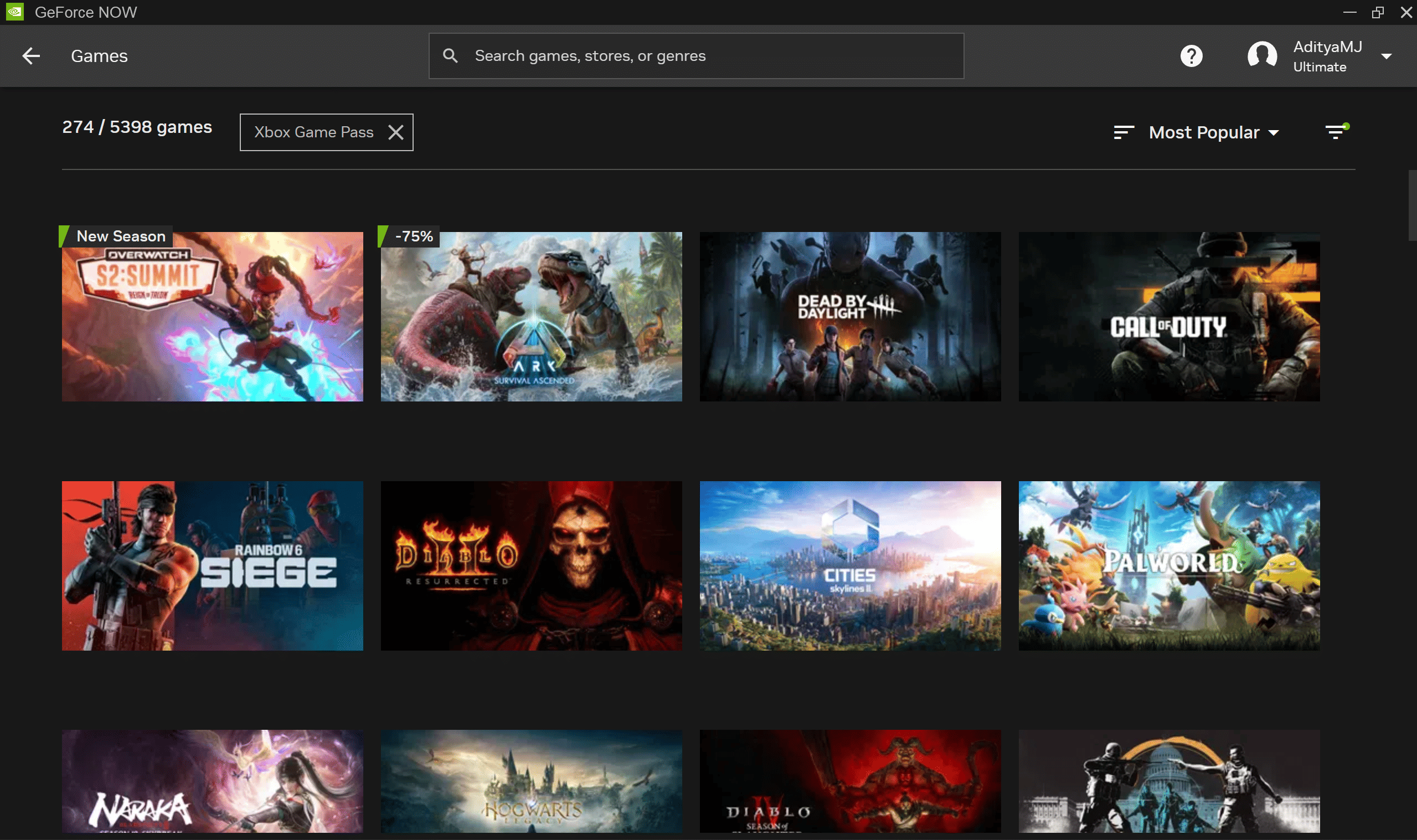Screen dimensions: 1417x840
Task: Toggle the -75% discount badge on ARK
Action: click(x=413, y=236)
